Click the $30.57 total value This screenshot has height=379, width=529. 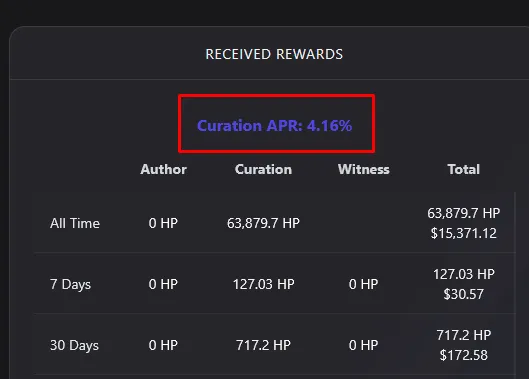click(x=464, y=294)
